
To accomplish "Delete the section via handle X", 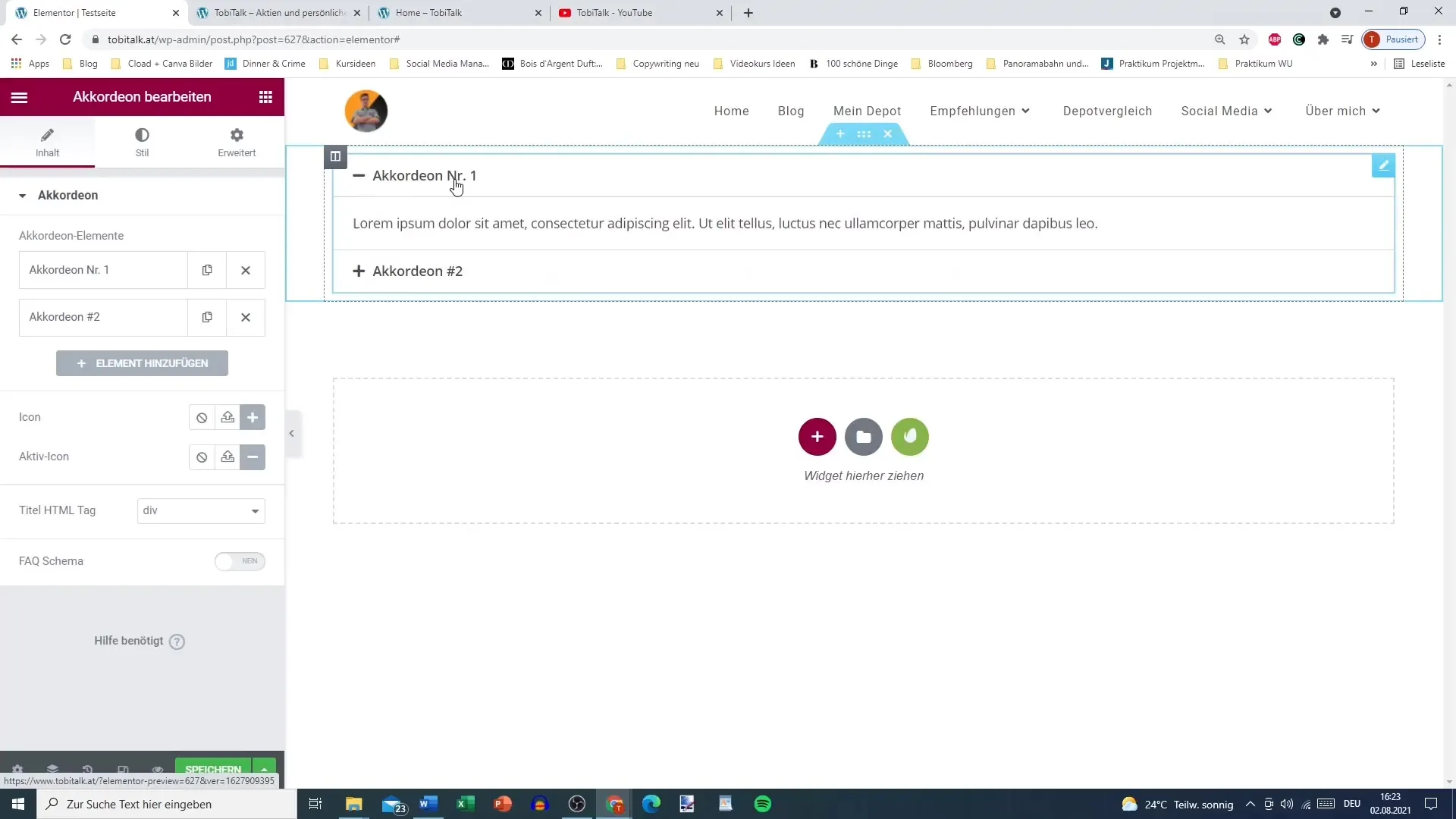I will pos(888,134).
